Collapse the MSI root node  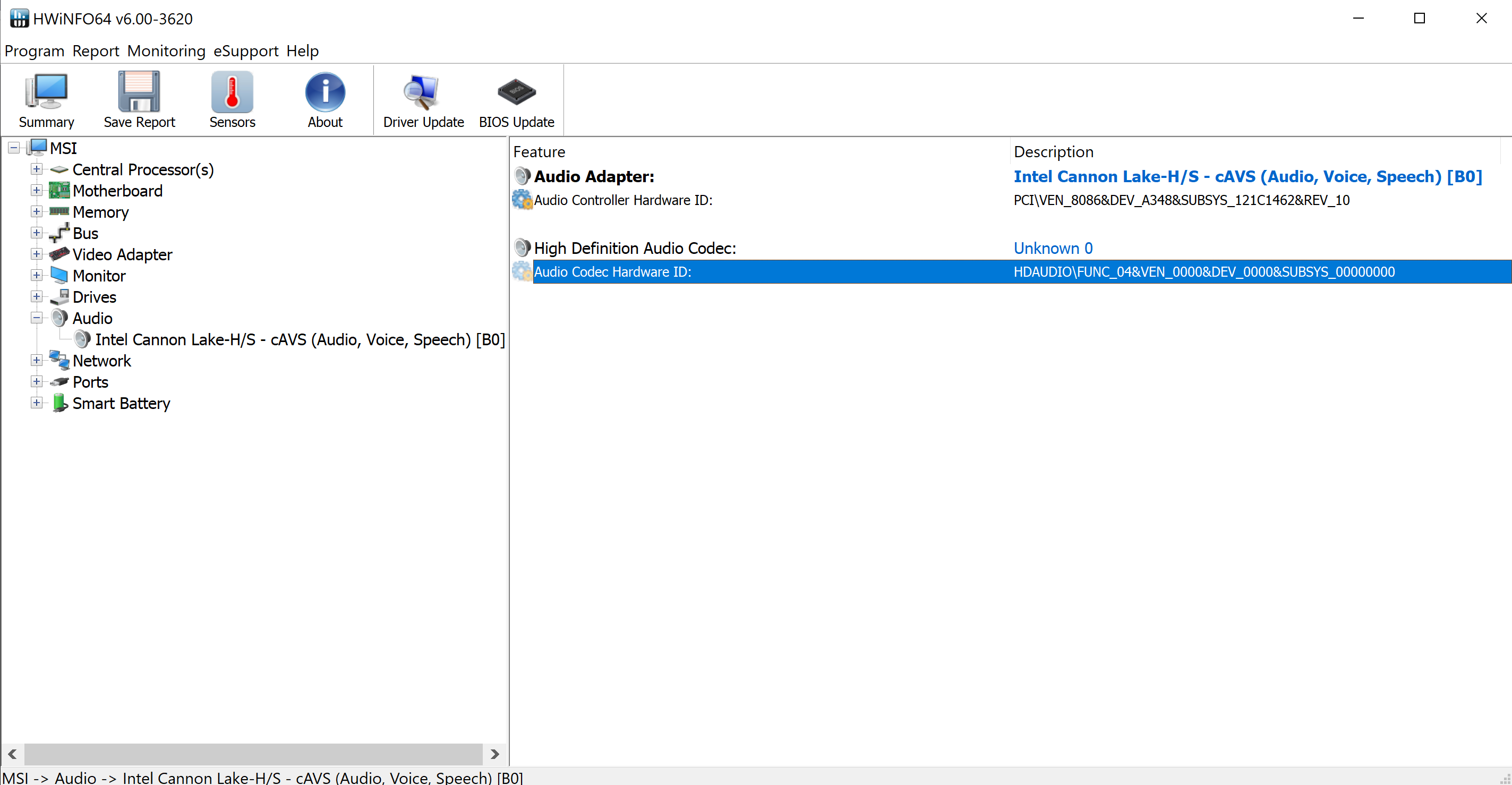coord(13,148)
